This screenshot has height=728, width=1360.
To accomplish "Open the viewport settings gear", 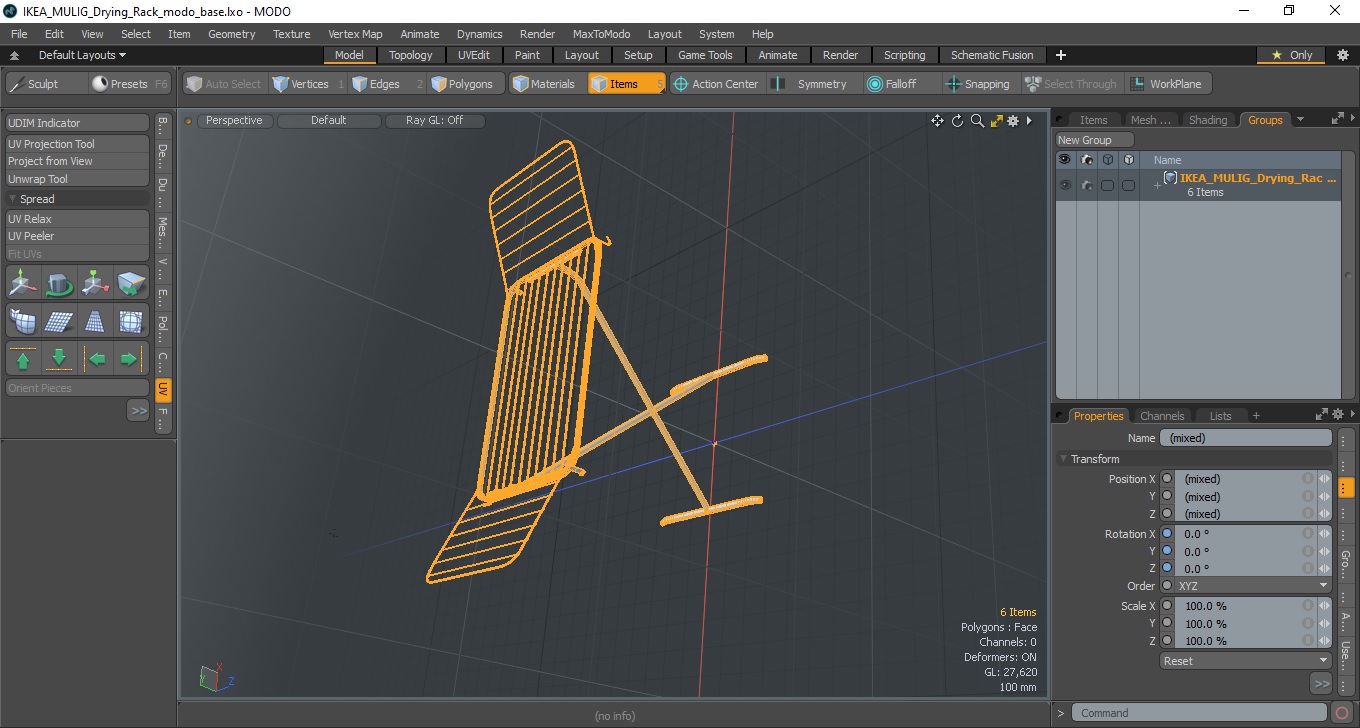I will point(1013,121).
